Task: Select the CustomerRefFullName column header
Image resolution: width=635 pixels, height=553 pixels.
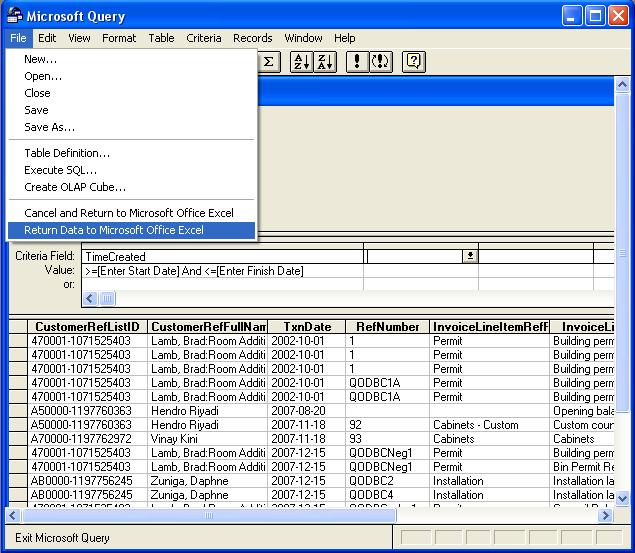Action: (207, 327)
